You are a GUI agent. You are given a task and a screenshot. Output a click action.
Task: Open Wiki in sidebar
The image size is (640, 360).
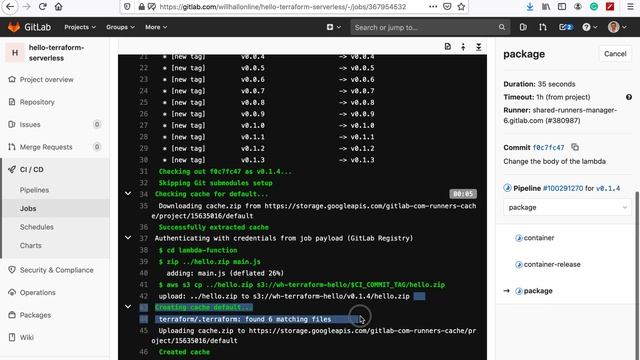pyautogui.click(x=27, y=337)
